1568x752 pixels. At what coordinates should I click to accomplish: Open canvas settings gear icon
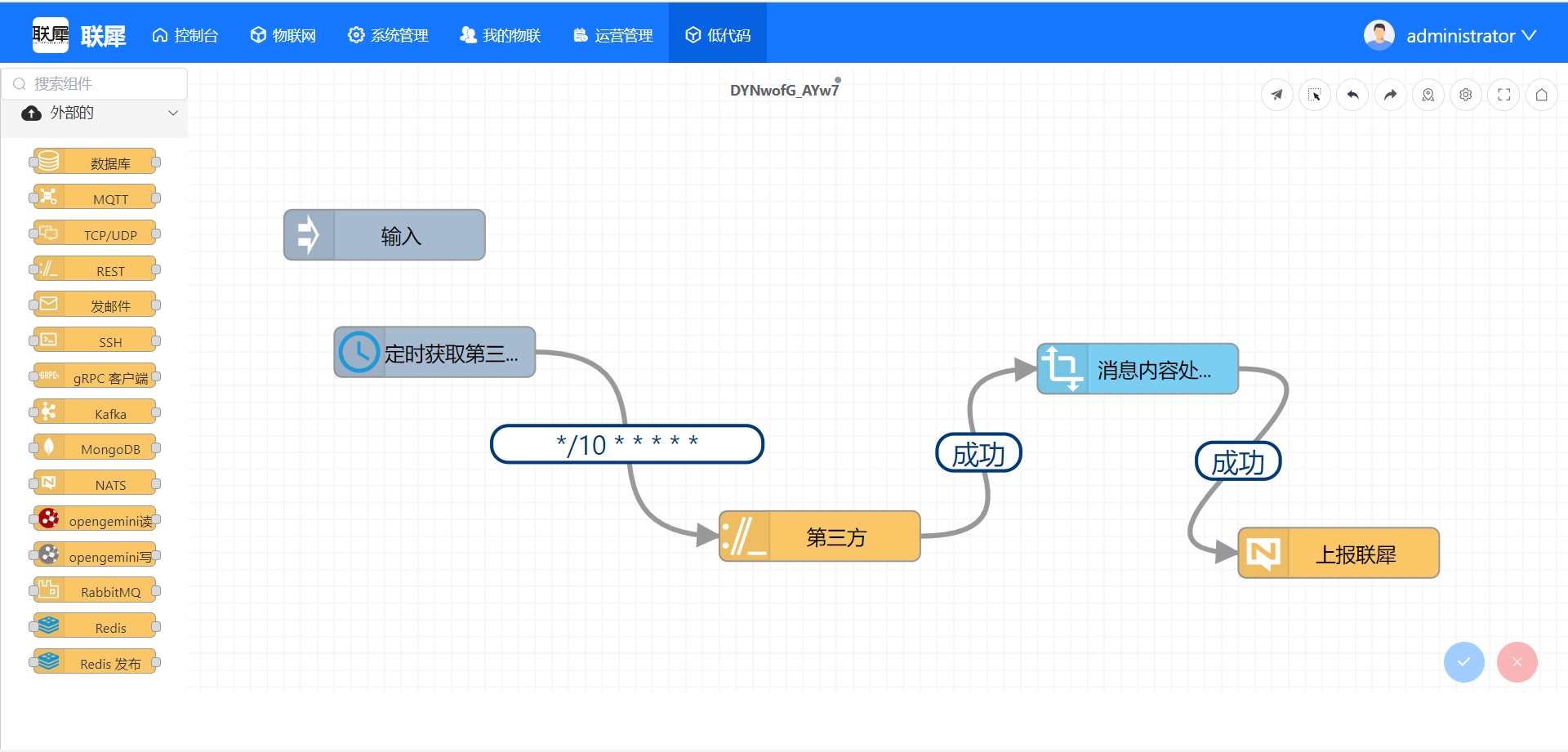(x=1466, y=95)
